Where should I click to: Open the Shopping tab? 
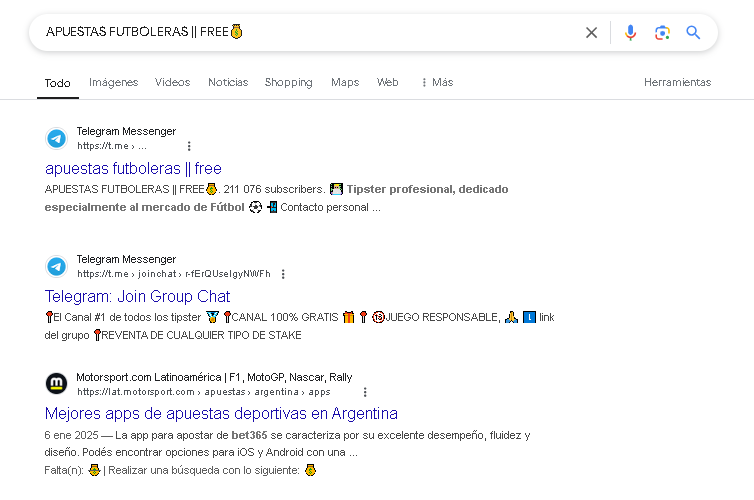click(289, 83)
